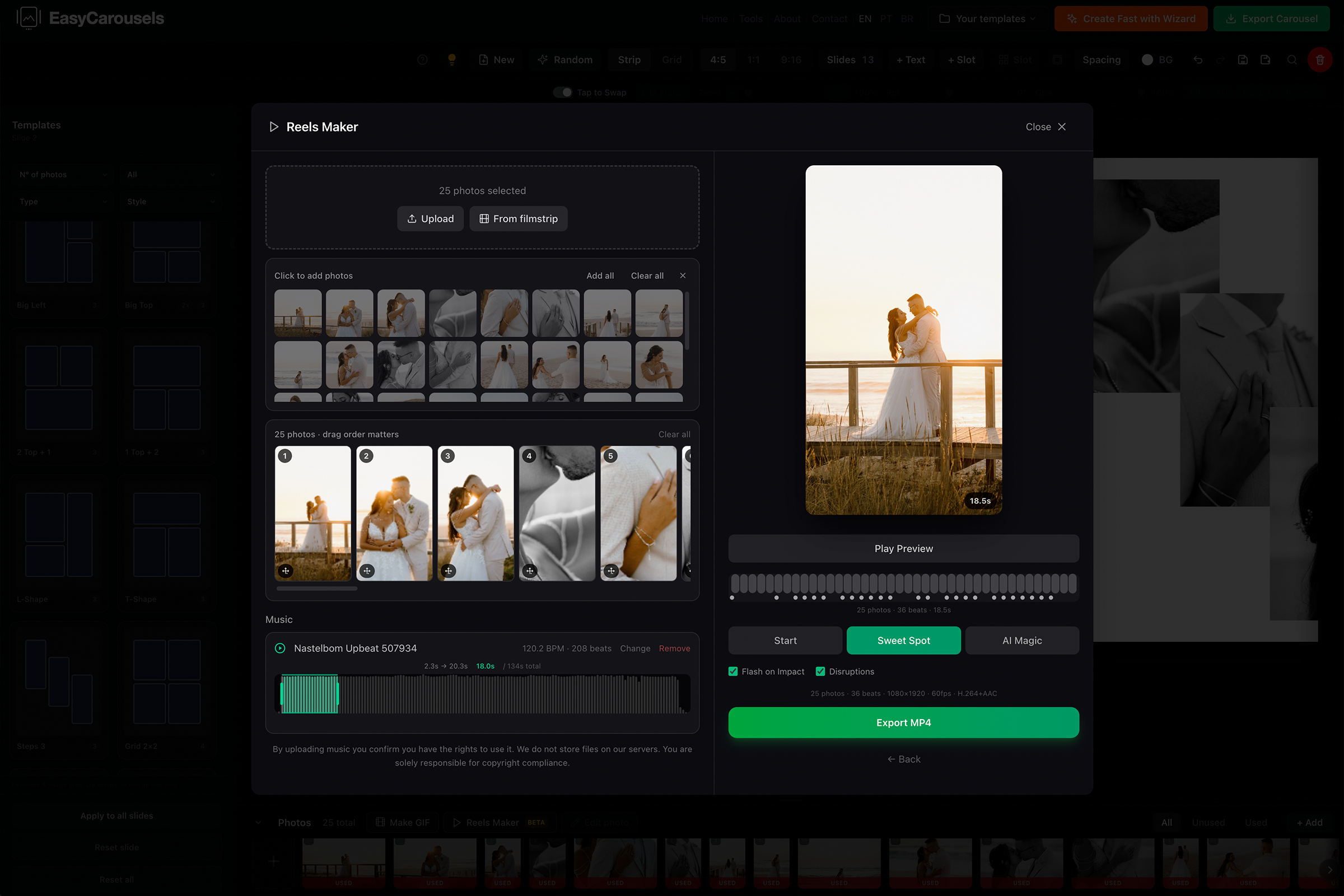Click Add all in photo picker
The width and height of the screenshot is (1344, 896).
[x=600, y=276]
